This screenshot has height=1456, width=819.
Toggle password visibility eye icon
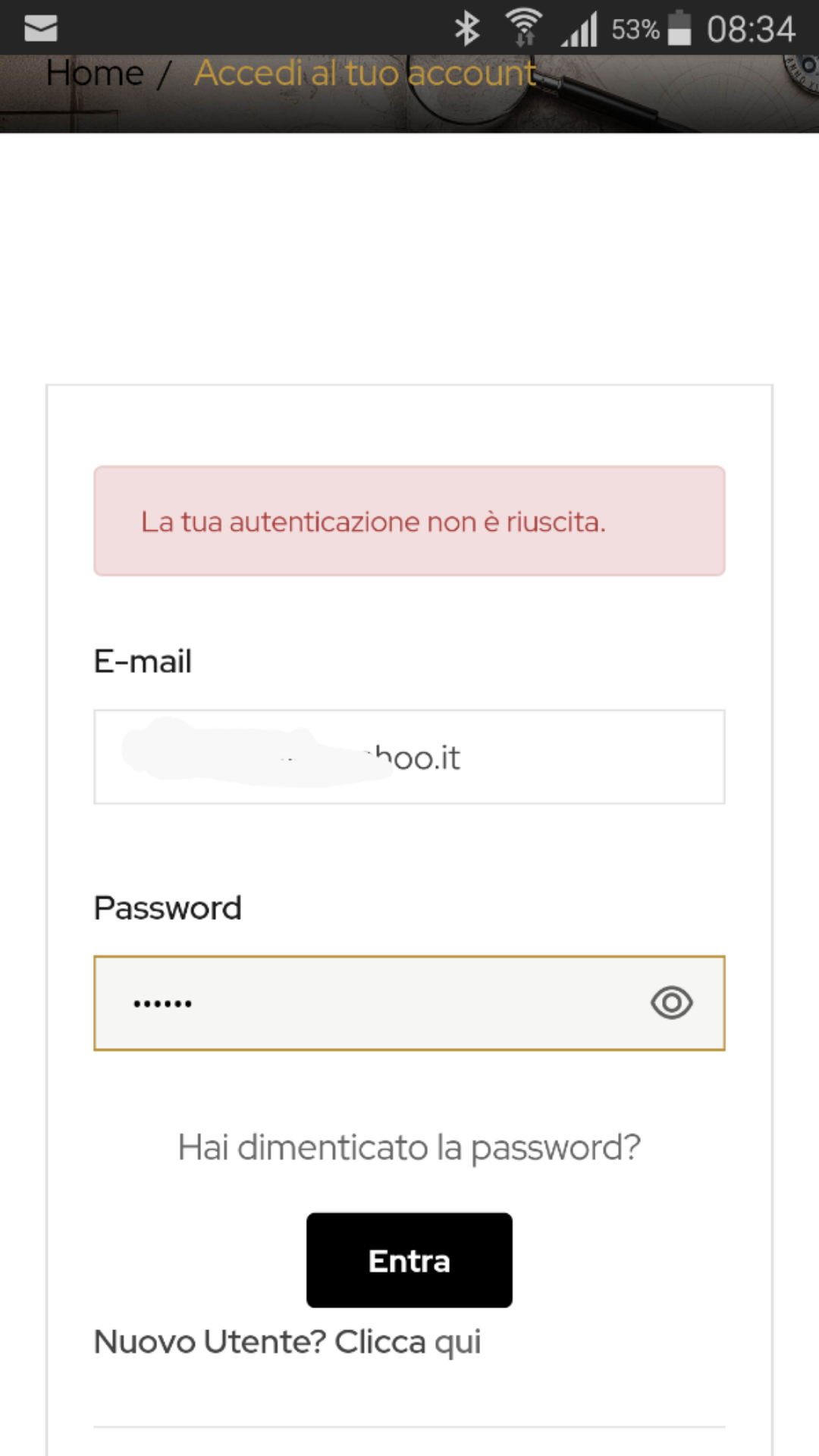click(x=671, y=1003)
